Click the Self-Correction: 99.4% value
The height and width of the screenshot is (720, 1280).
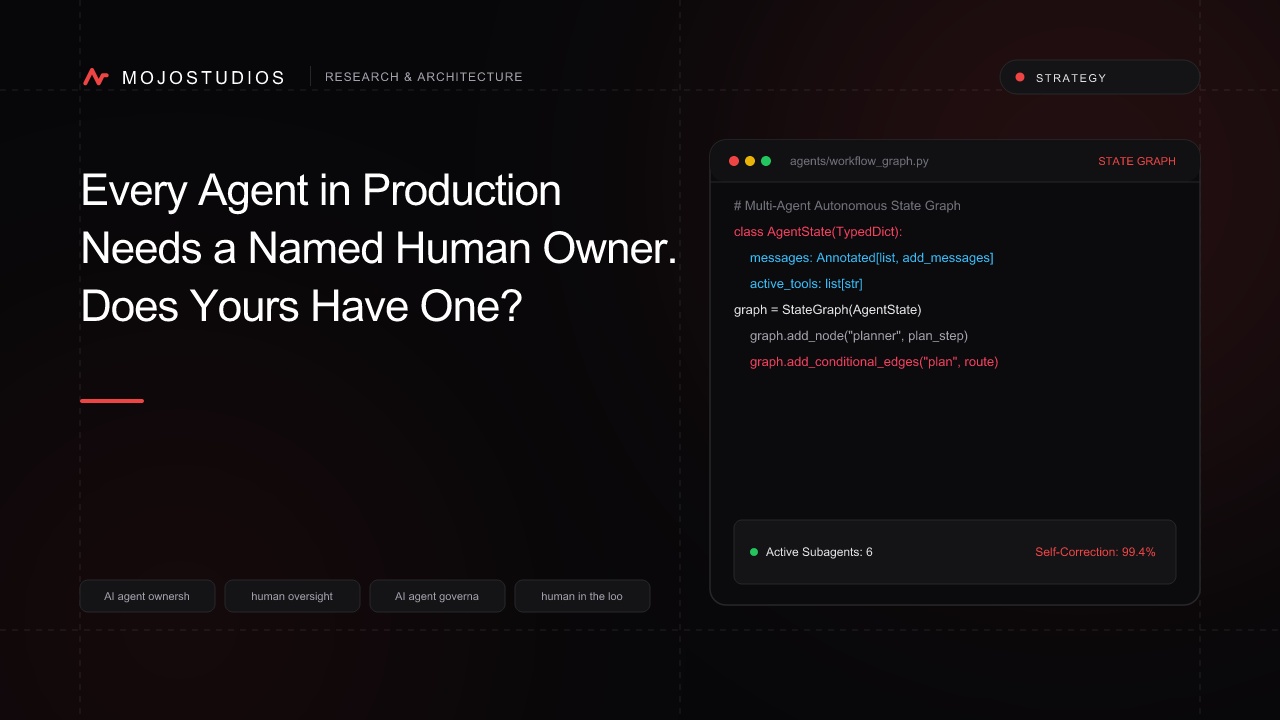pyautogui.click(x=1095, y=552)
